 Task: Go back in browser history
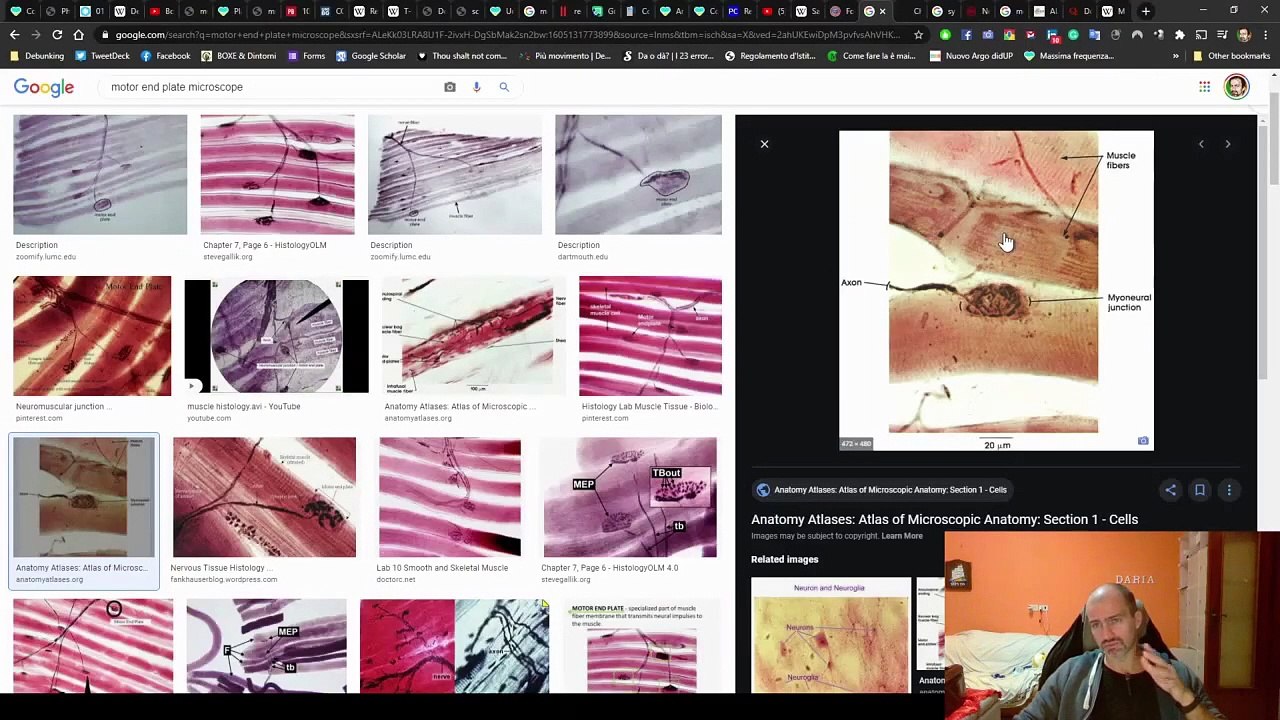(x=14, y=35)
